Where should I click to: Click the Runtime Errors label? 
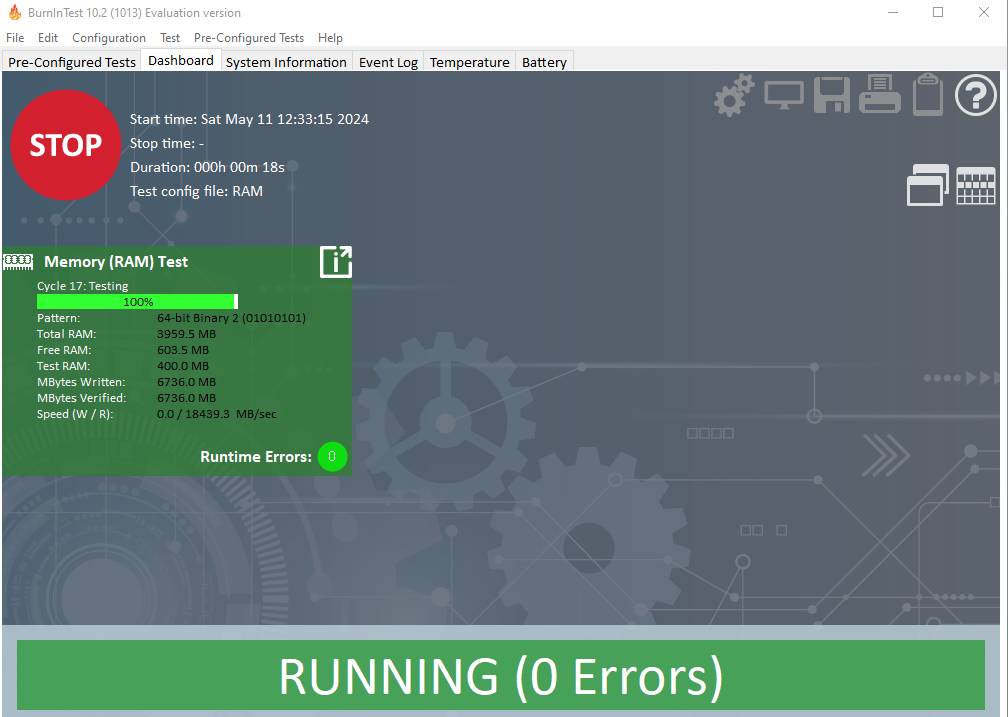(256, 457)
